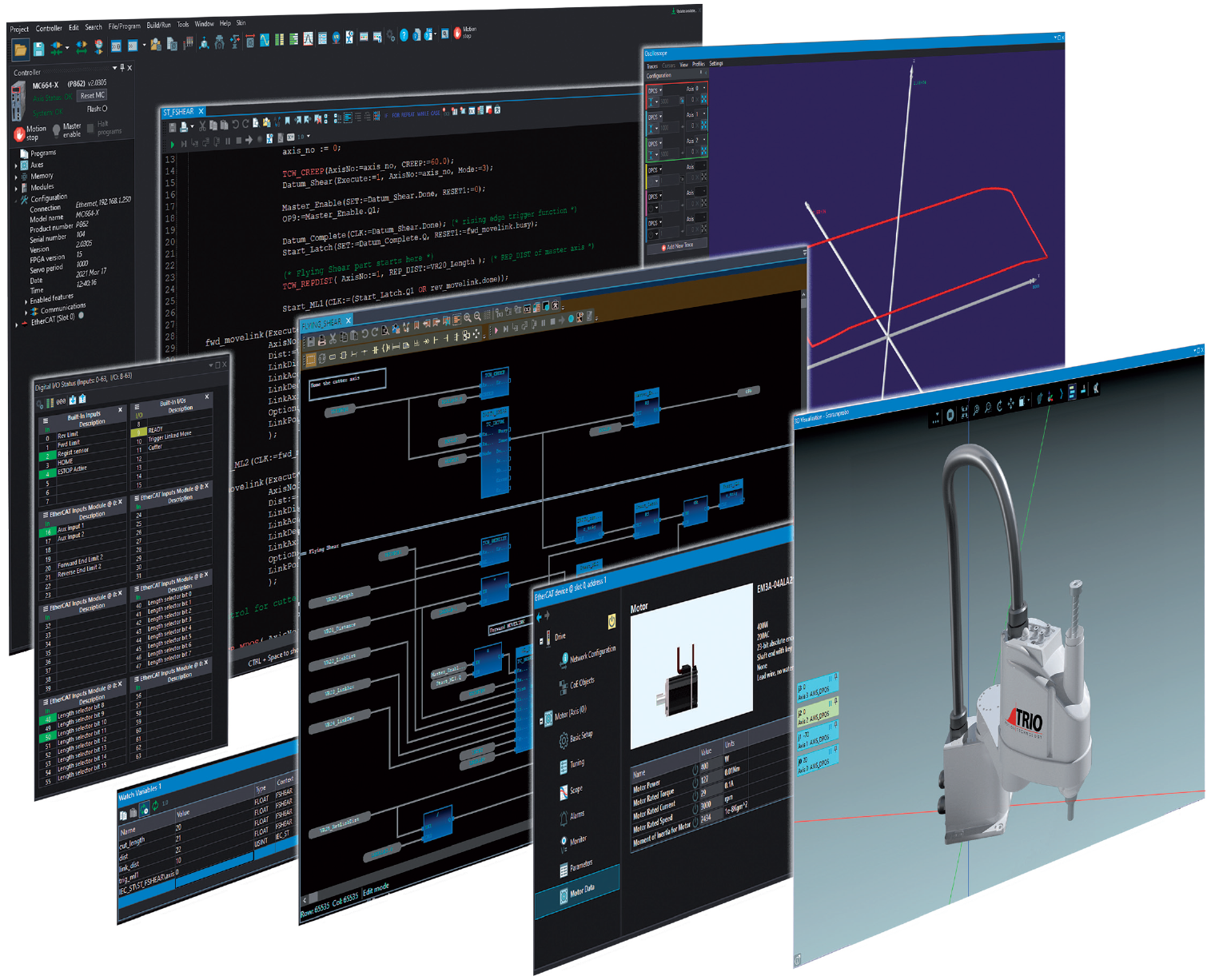Expand the Memory tree node
1211x980 pixels.
[17, 177]
